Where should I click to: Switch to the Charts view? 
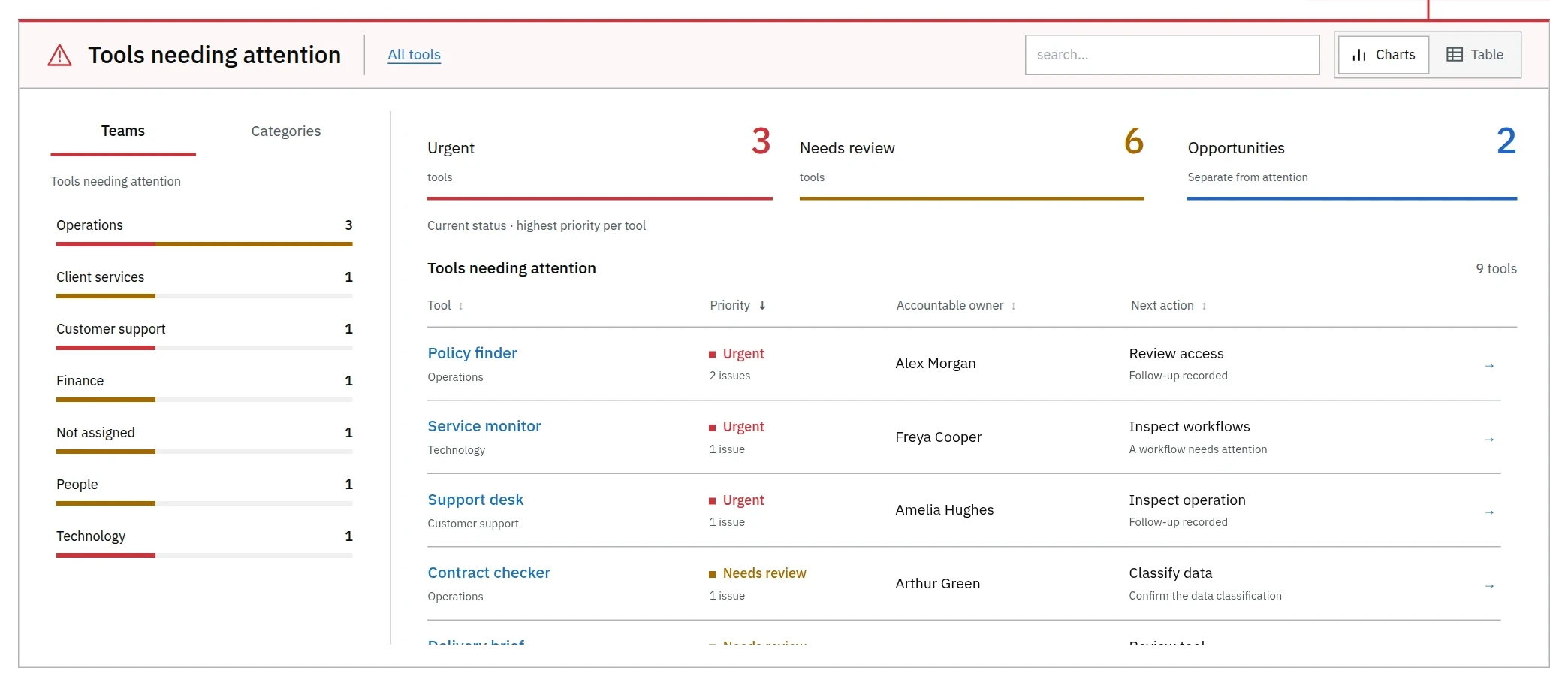click(1383, 55)
